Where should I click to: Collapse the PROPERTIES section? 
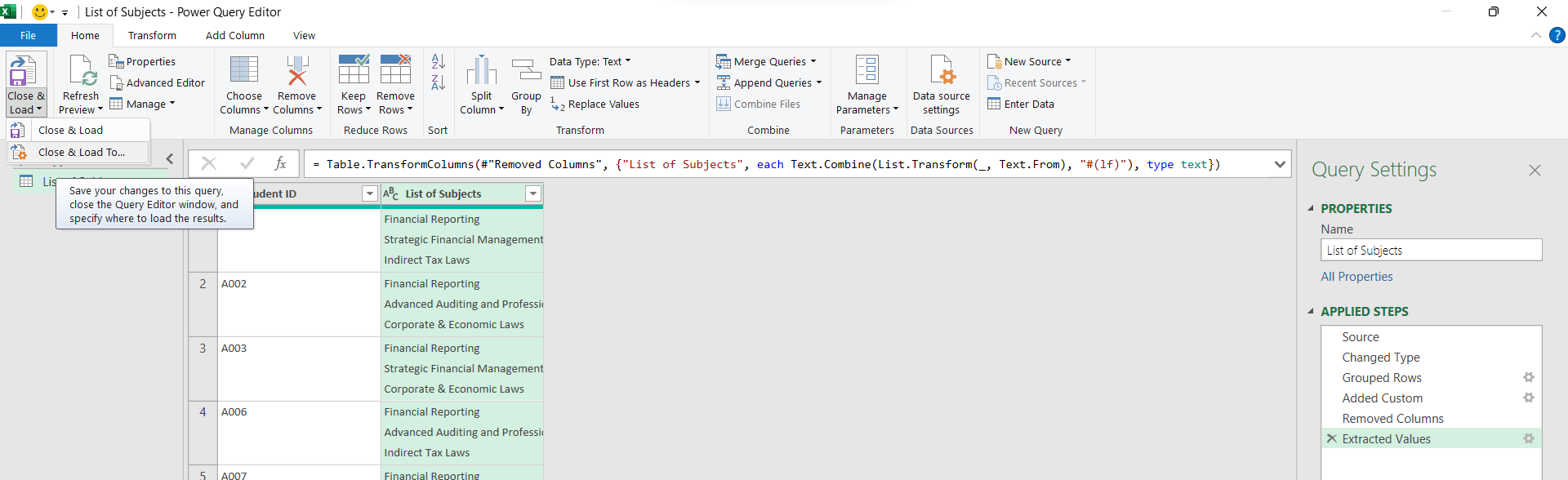coord(1311,208)
